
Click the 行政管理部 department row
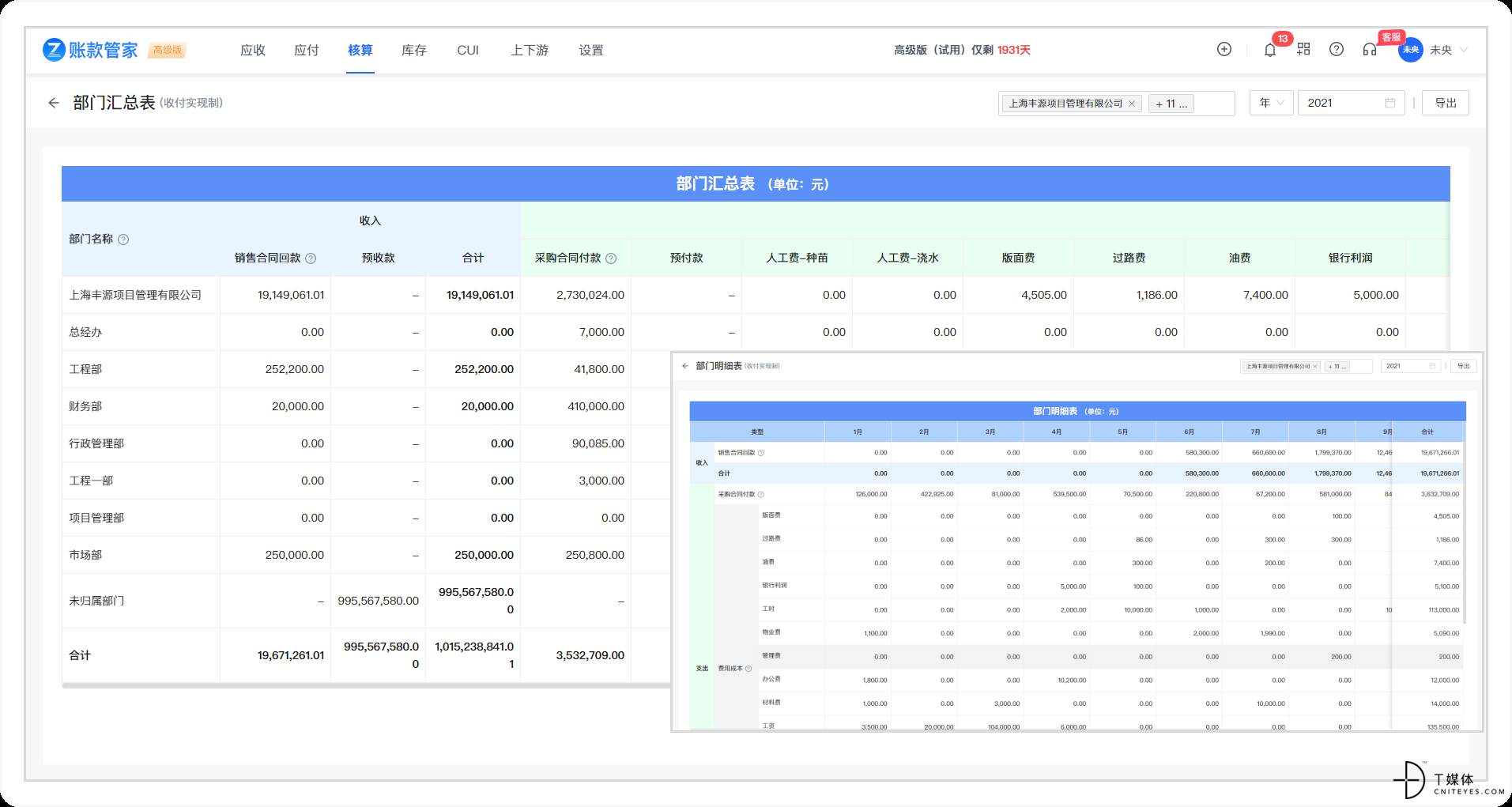(x=96, y=443)
